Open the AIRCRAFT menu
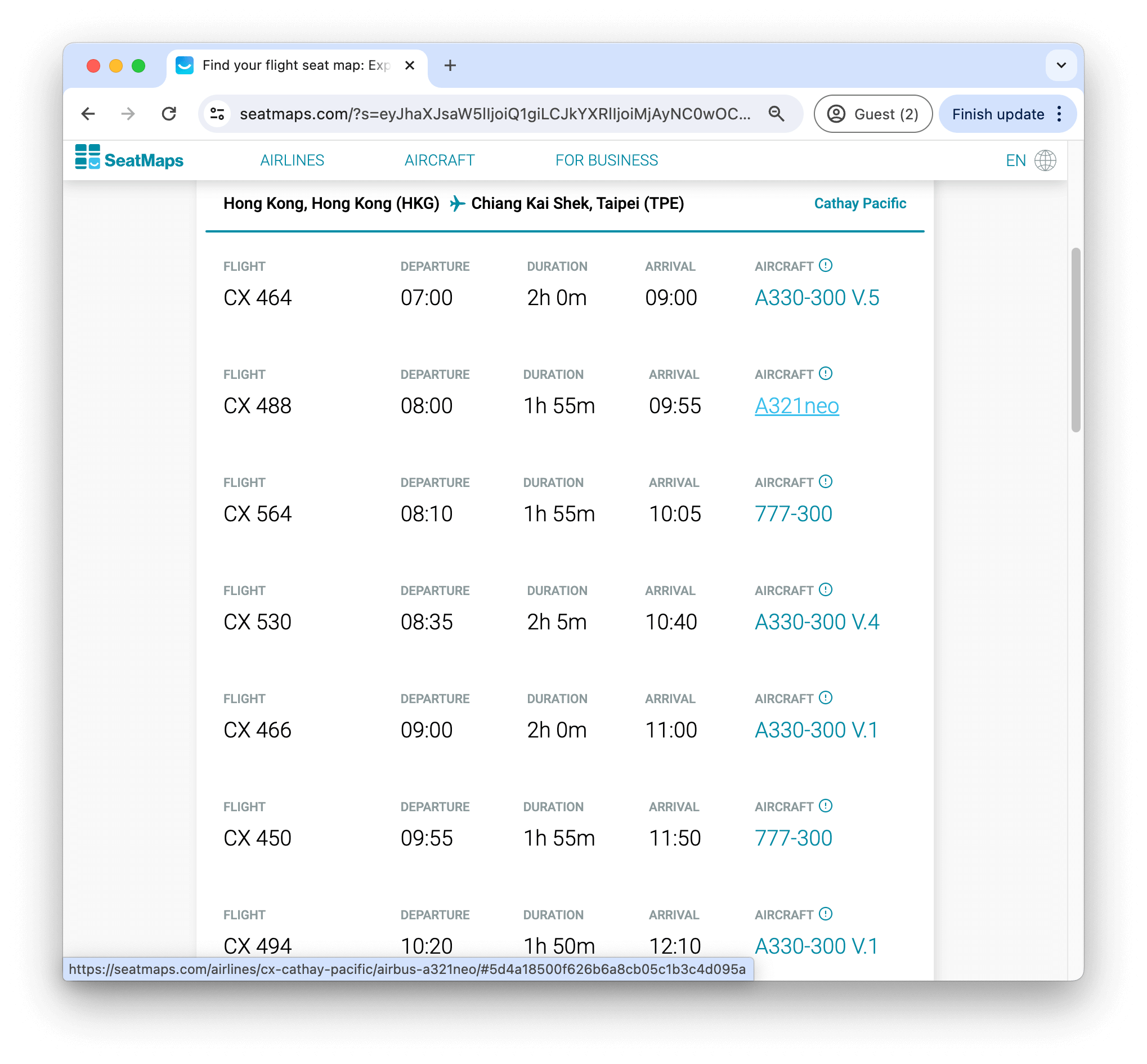 tap(439, 160)
